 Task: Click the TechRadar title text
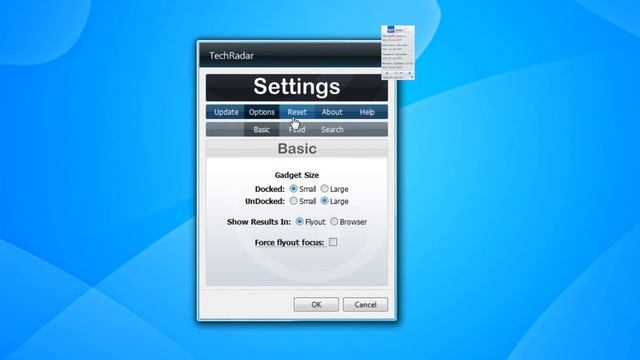(231, 56)
